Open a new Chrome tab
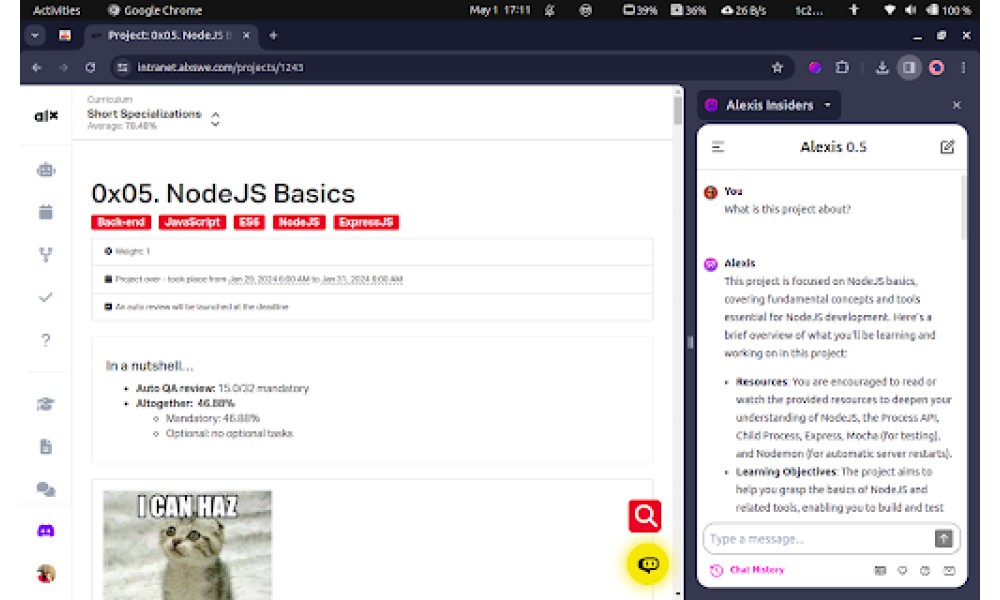Screen dimensions: 1000x600 tap(274, 36)
